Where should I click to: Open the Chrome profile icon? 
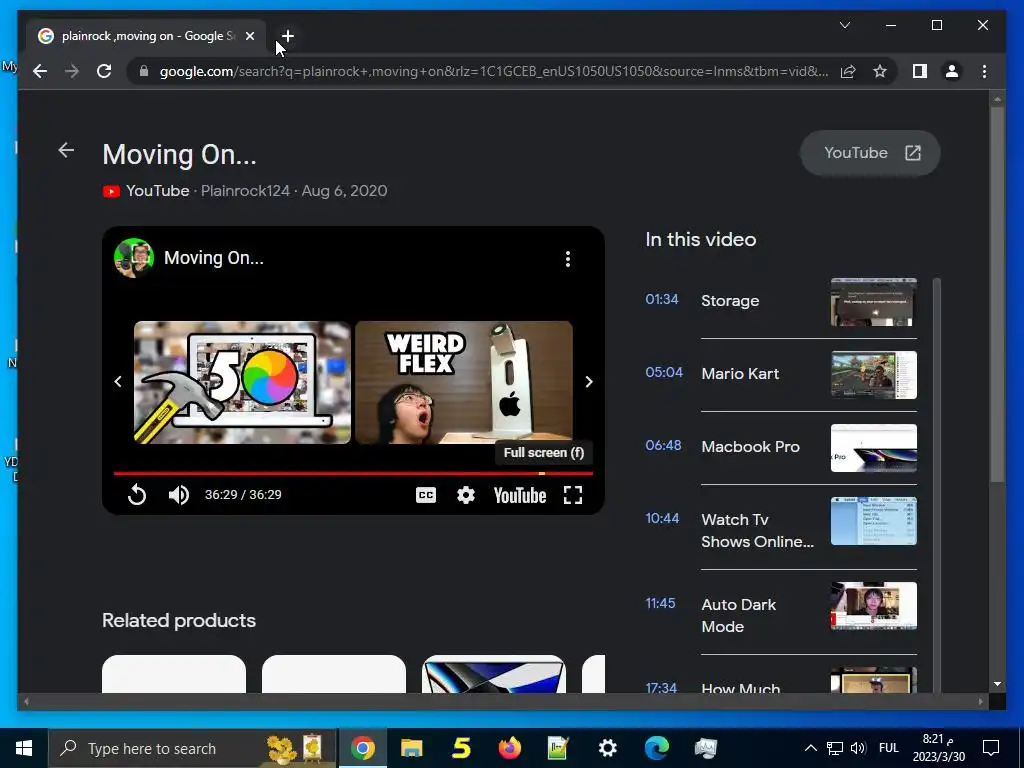(952, 71)
